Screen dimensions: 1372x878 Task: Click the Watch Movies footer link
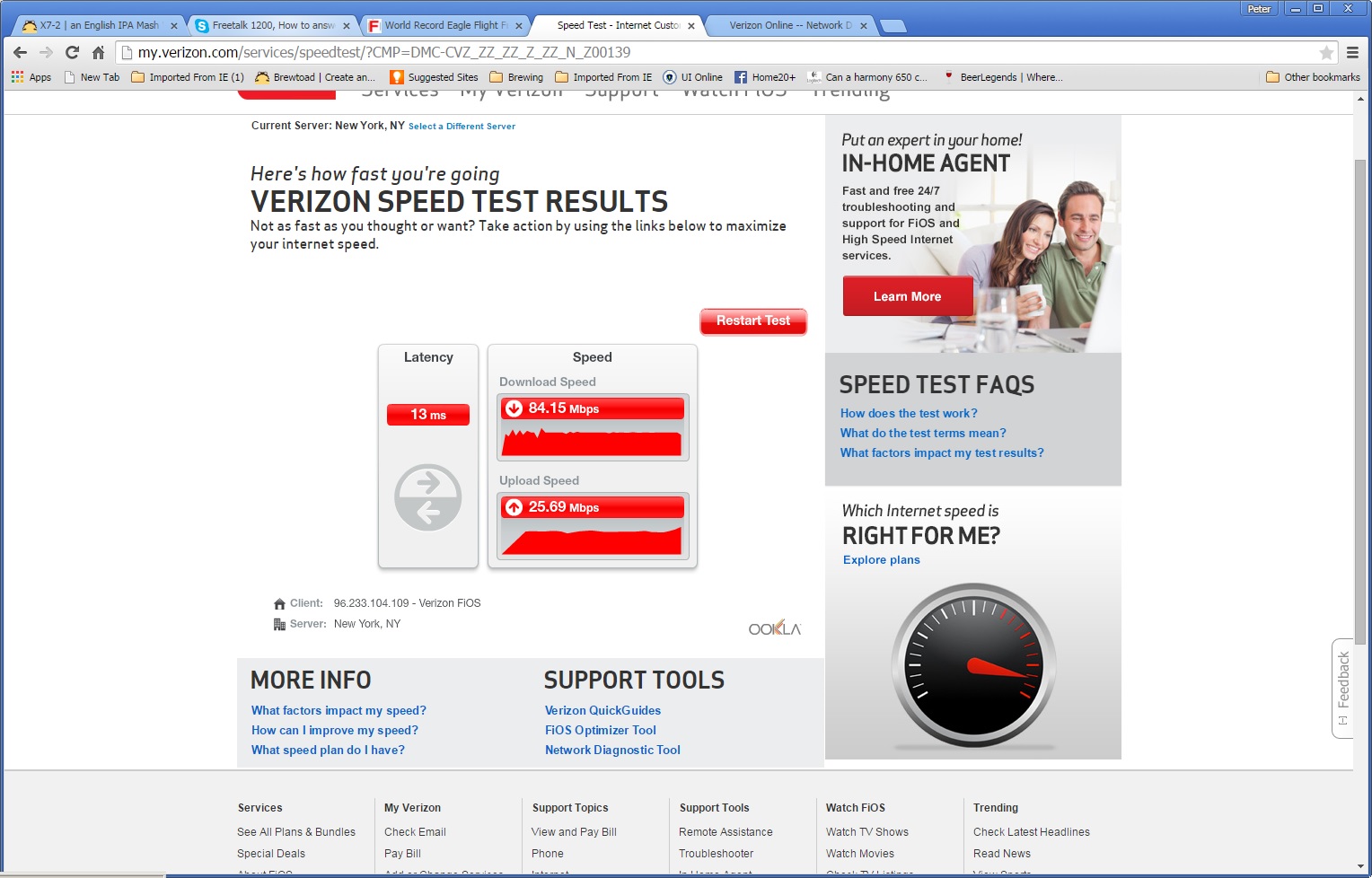(860, 854)
